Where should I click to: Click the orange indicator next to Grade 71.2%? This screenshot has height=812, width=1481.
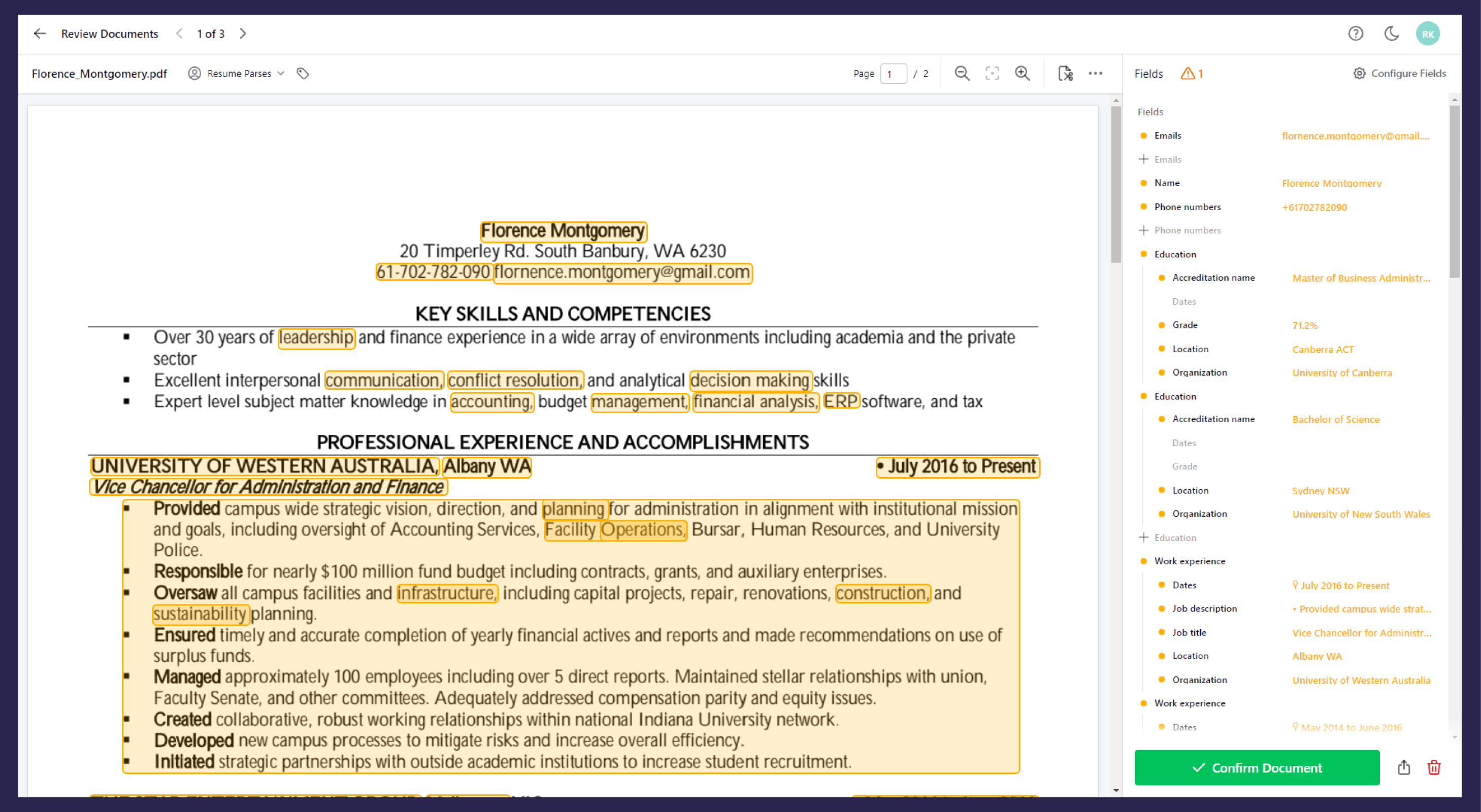1162,325
